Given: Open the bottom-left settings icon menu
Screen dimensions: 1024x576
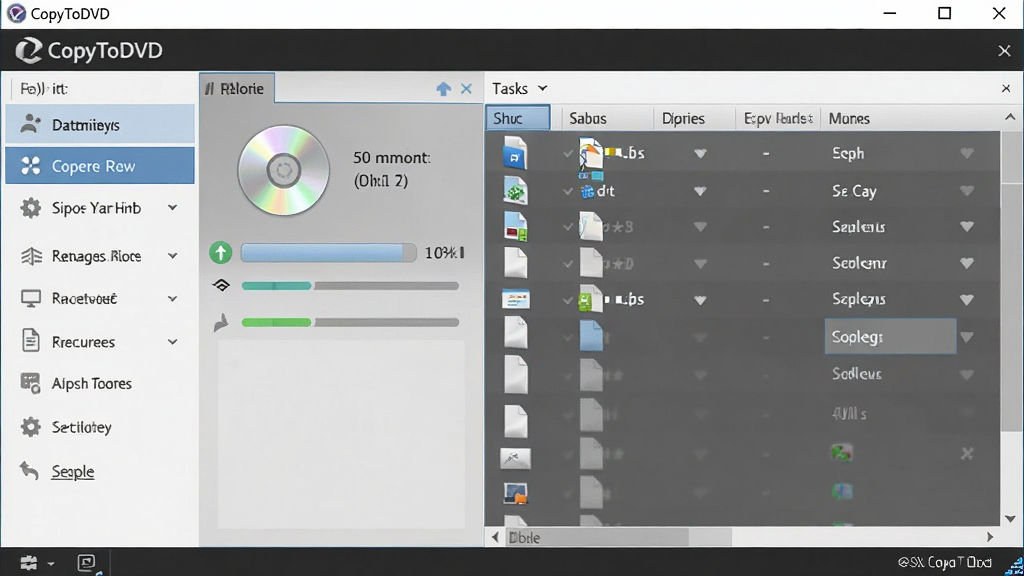Looking at the screenshot, I should pyautogui.click(x=35, y=562).
